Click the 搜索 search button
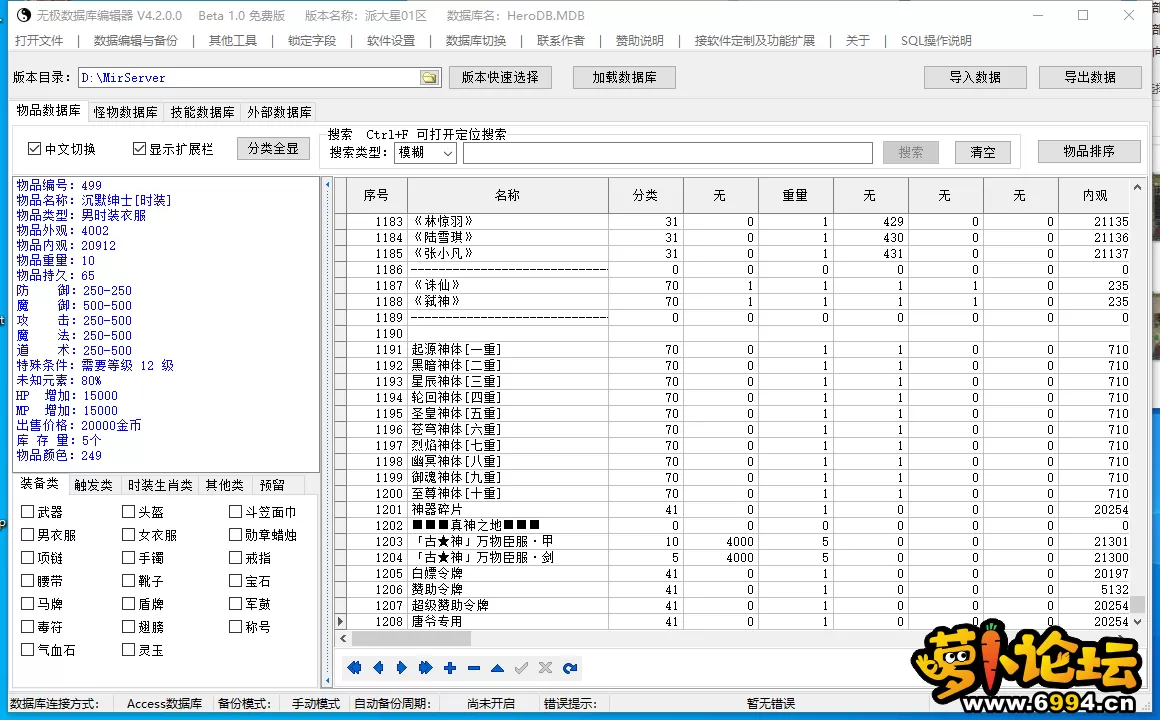 coord(911,152)
